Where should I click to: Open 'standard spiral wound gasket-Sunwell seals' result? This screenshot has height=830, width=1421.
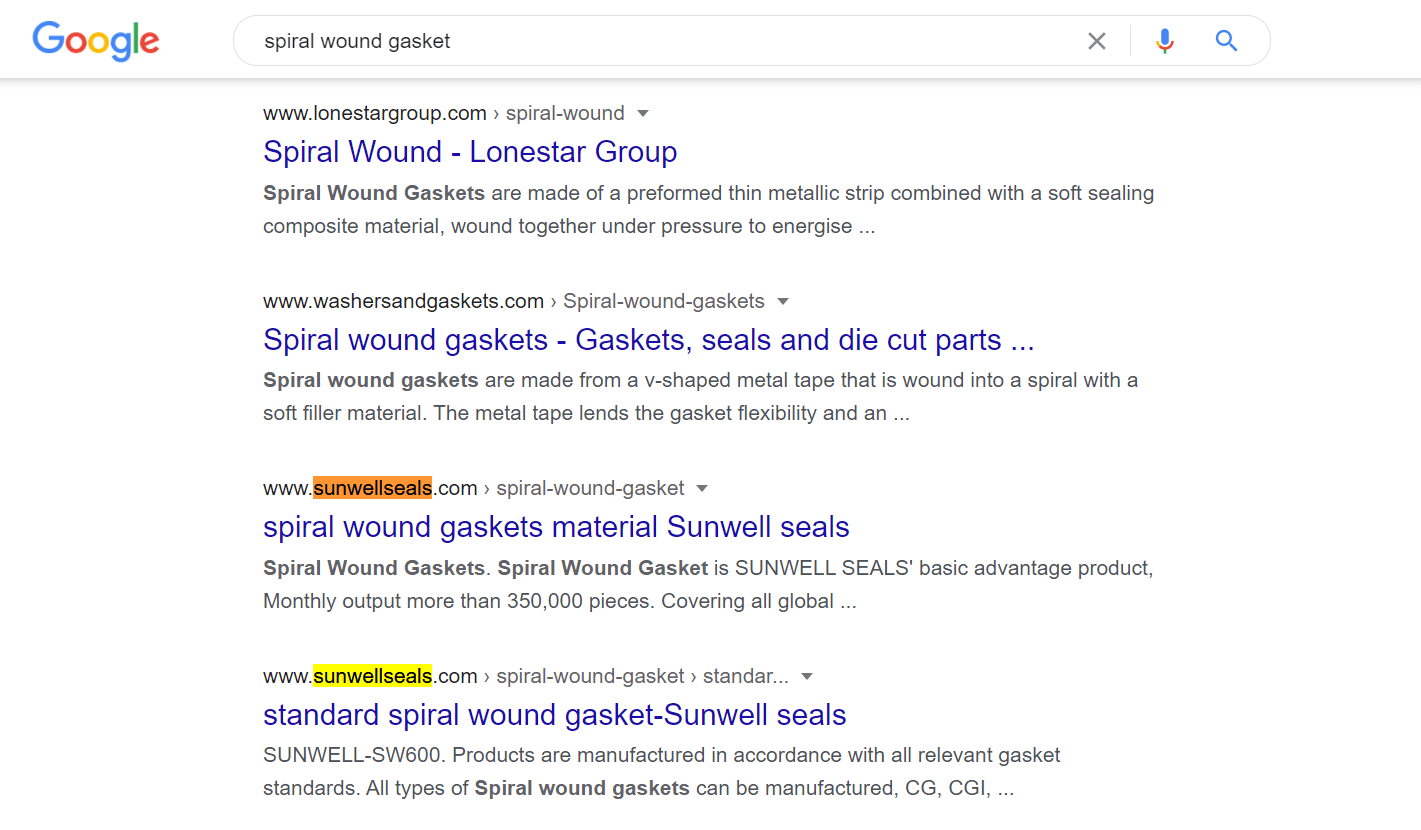(554, 715)
